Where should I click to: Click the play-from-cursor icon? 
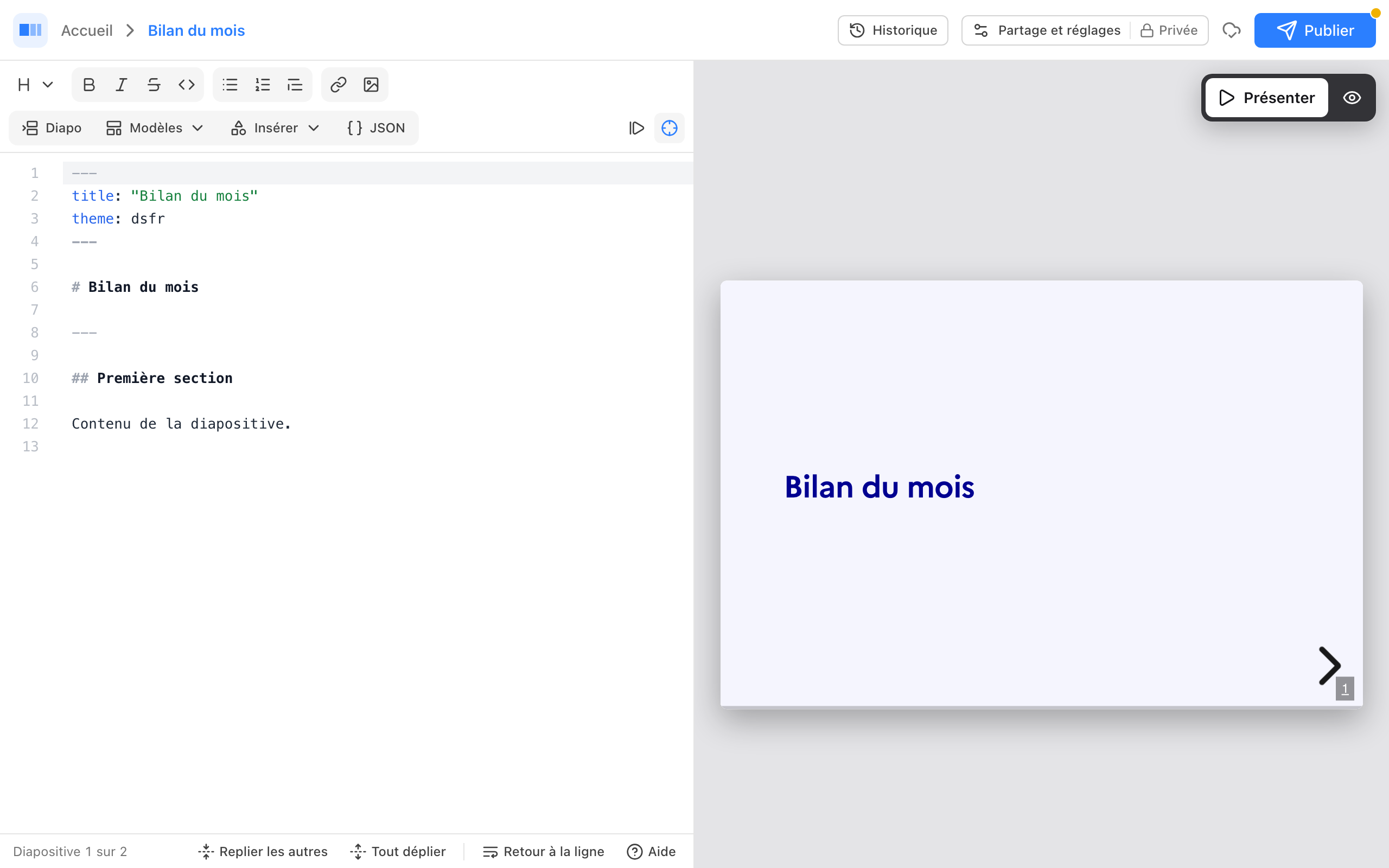pyautogui.click(x=636, y=128)
